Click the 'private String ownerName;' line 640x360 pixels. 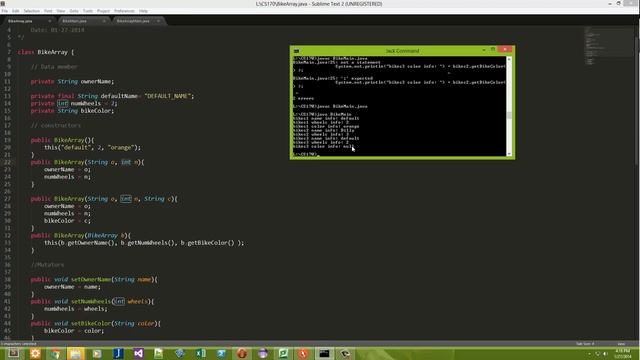click(x=72, y=82)
